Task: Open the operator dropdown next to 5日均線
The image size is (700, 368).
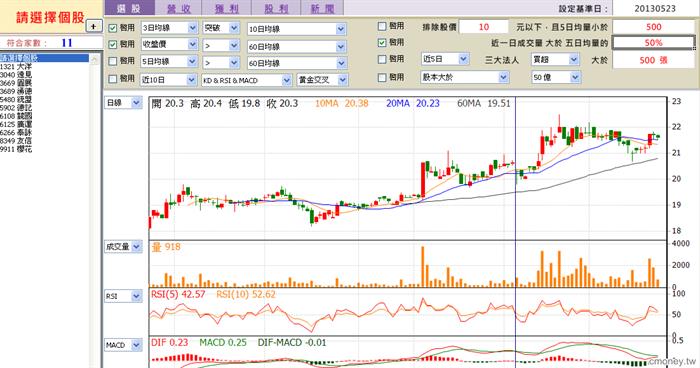Action: [x=221, y=63]
